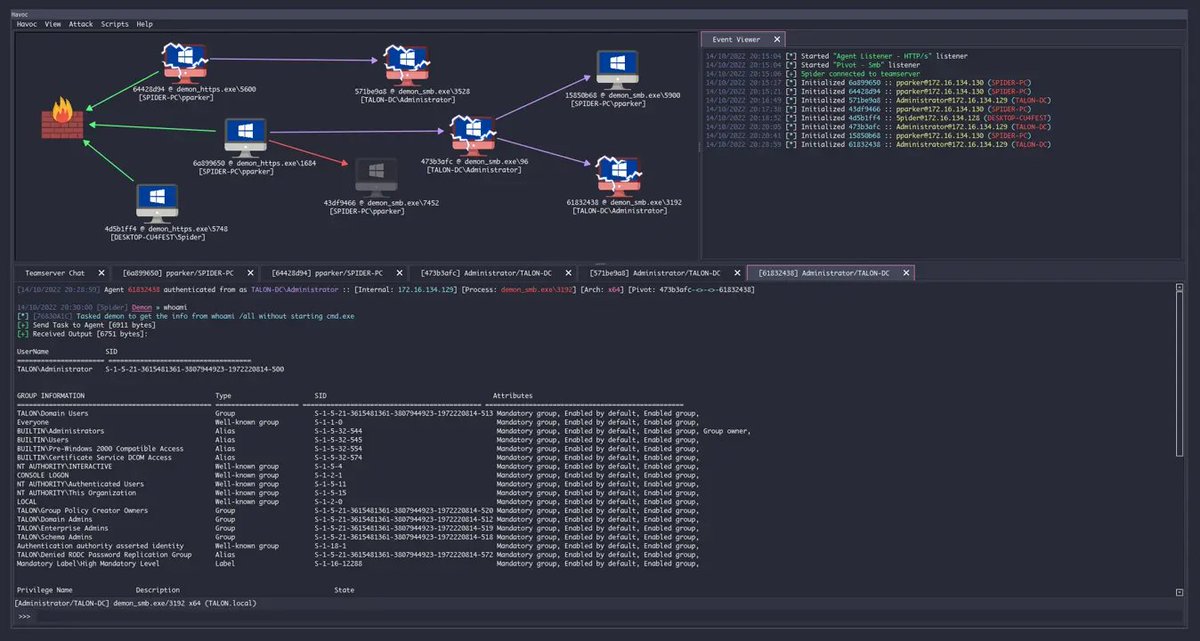Select the 43df9466 demon_smb node icon
The height and width of the screenshot is (641, 1200).
point(376,175)
